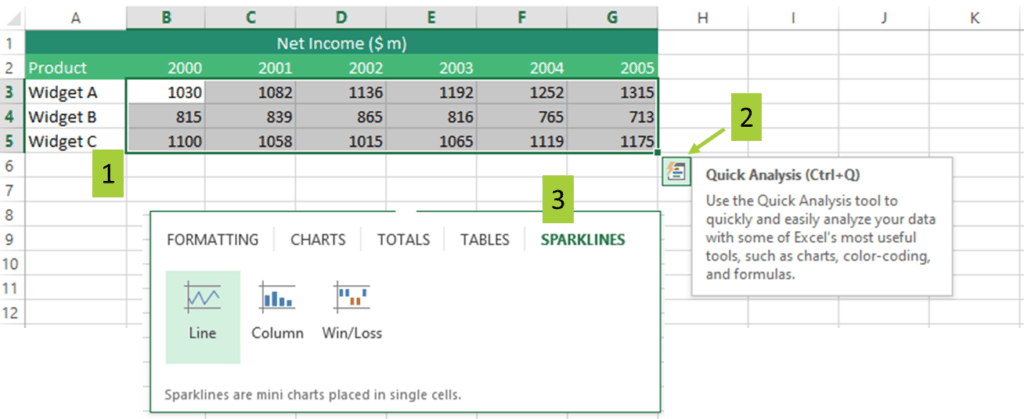
Task: Click the cell containing 1082
Action: (x=251, y=92)
